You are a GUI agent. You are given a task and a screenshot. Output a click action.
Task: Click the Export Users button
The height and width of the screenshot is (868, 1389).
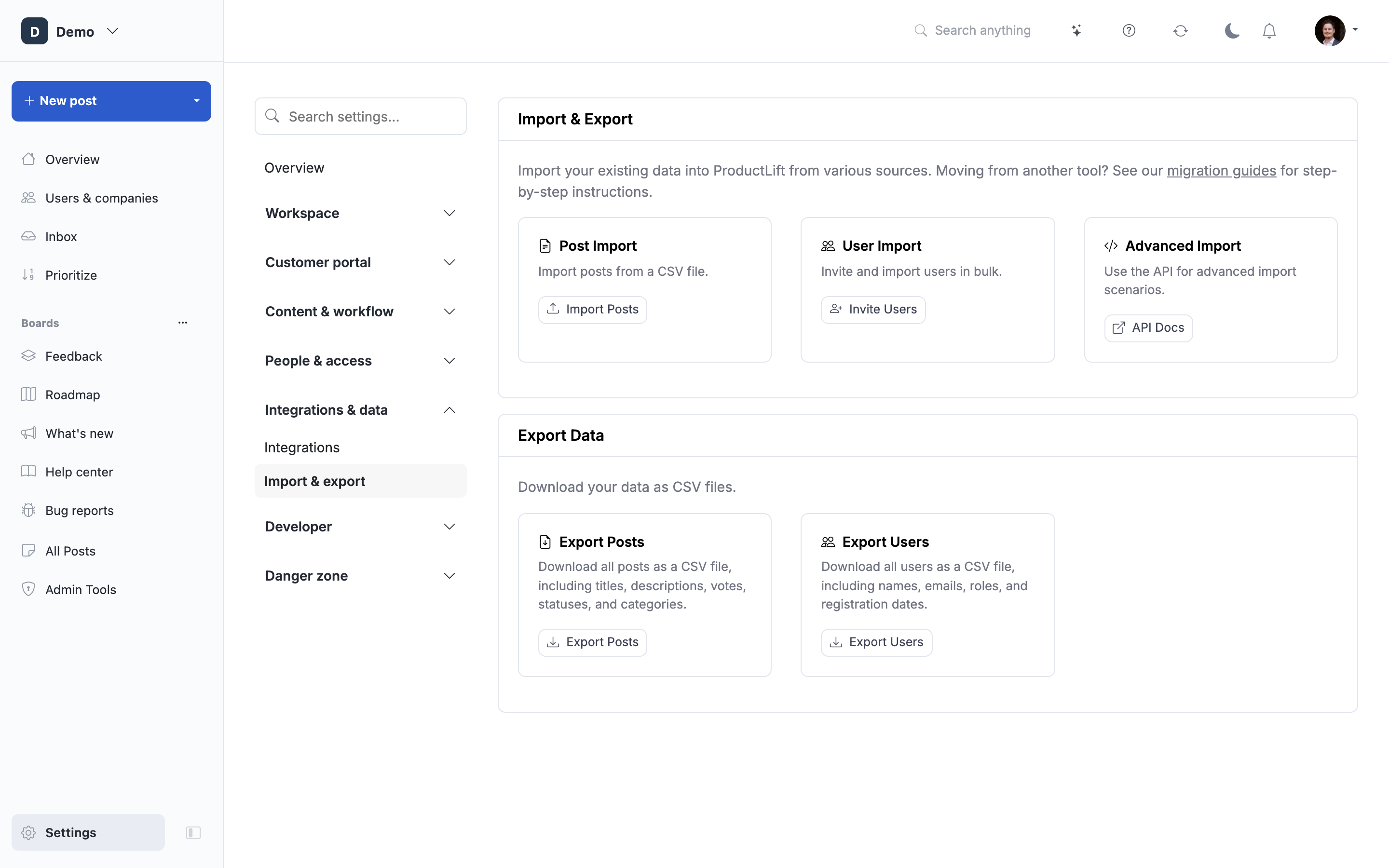[876, 642]
